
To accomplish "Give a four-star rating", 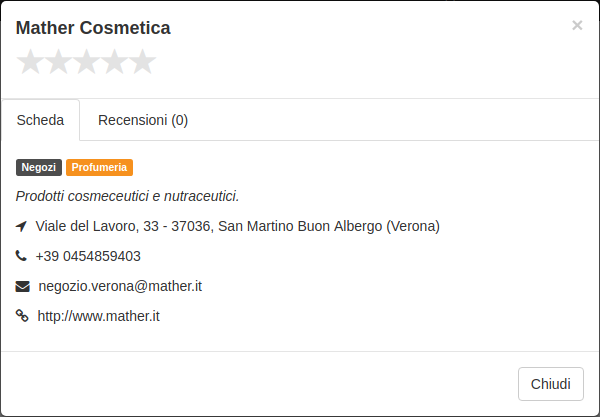I will tap(114, 61).
